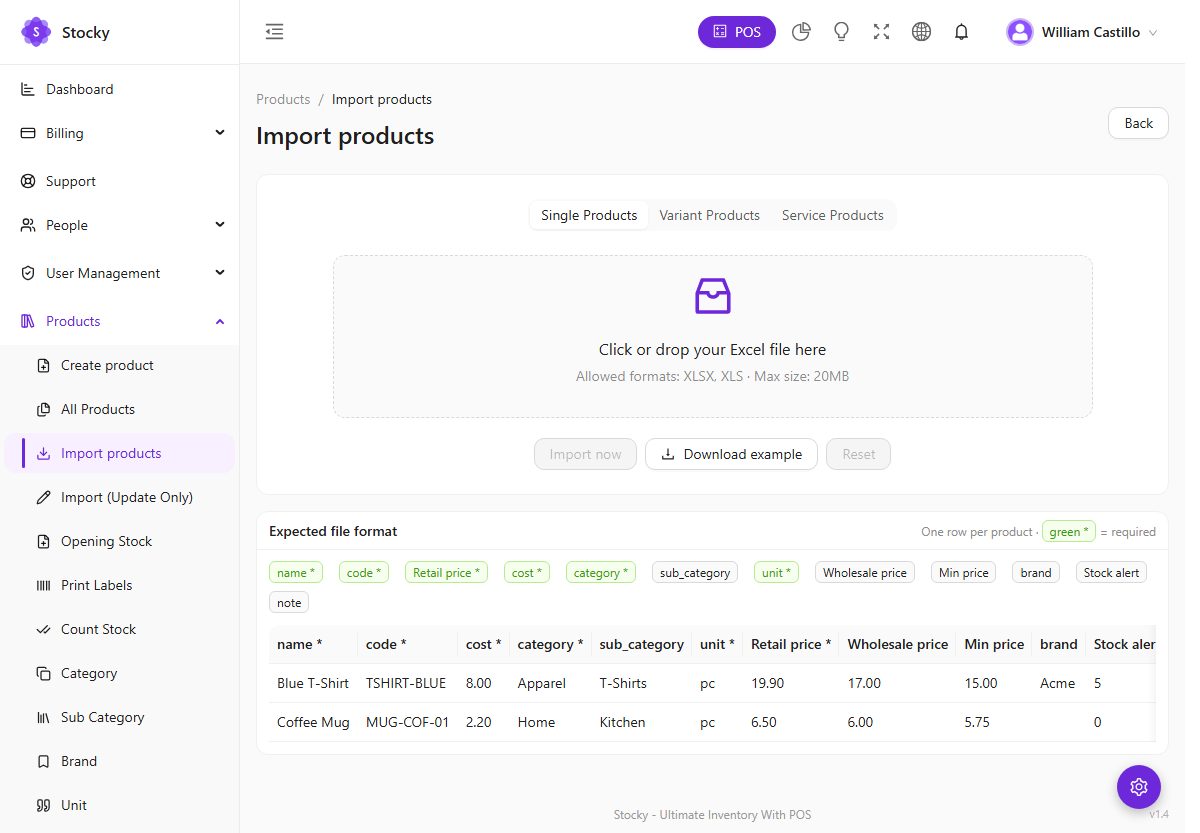This screenshot has height=833, width=1200.
Task: Click the 'Retail price *' green tag
Action: (447, 573)
